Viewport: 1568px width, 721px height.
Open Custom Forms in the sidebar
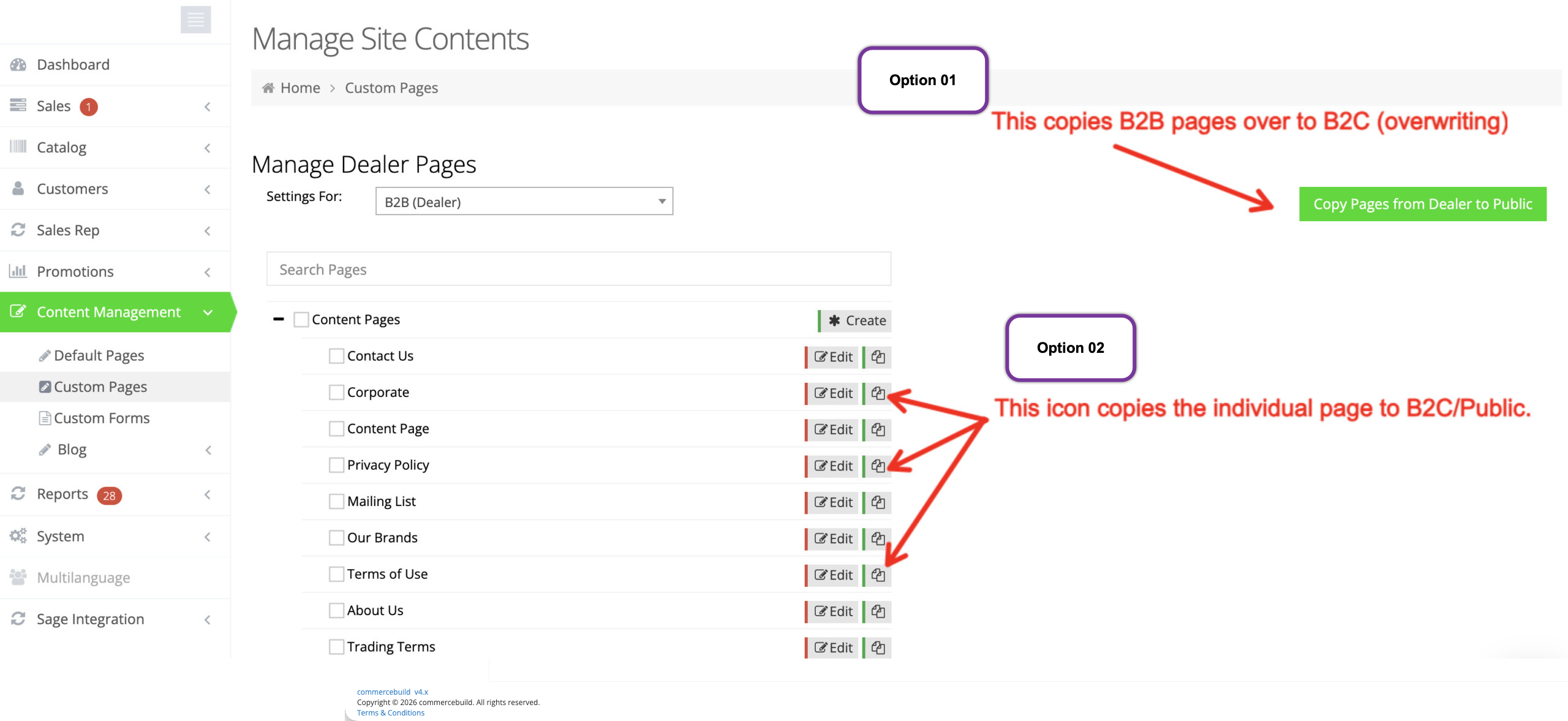click(102, 418)
